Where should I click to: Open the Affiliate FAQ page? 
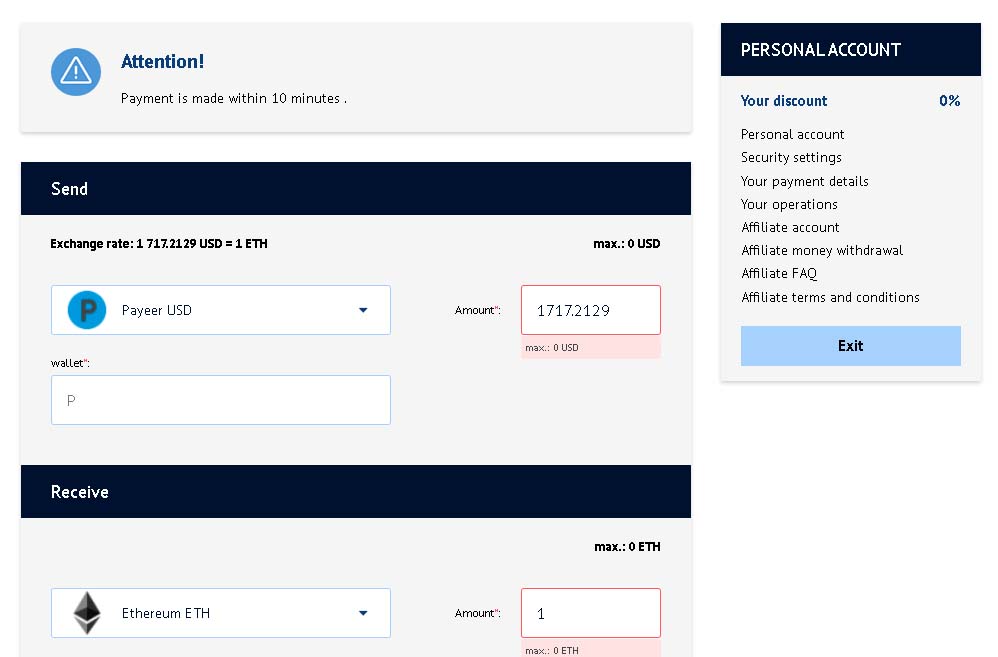pyautogui.click(x=779, y=273)
